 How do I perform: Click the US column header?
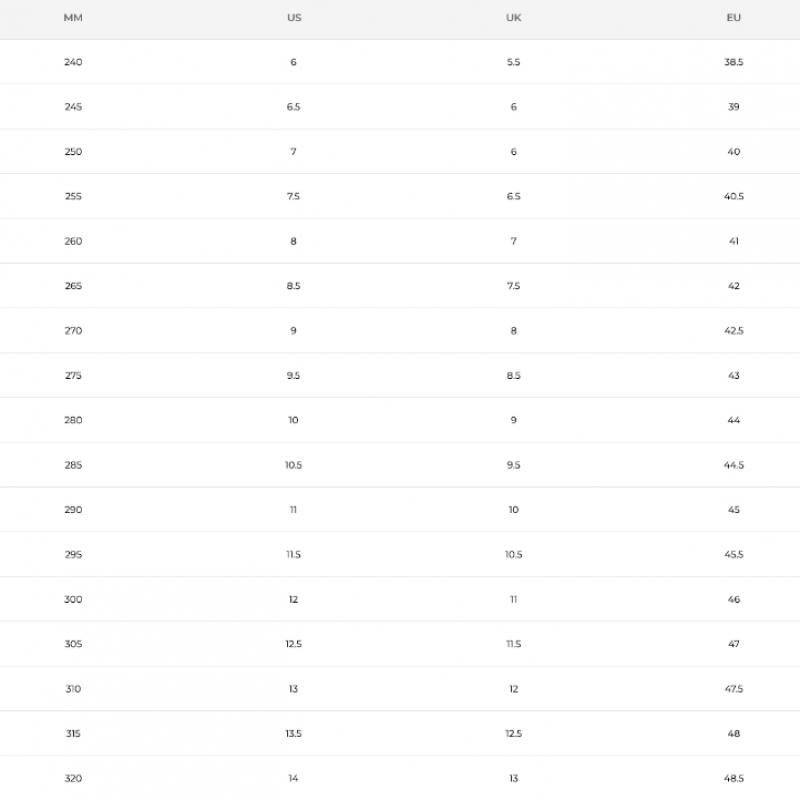[x=293, y=18]
